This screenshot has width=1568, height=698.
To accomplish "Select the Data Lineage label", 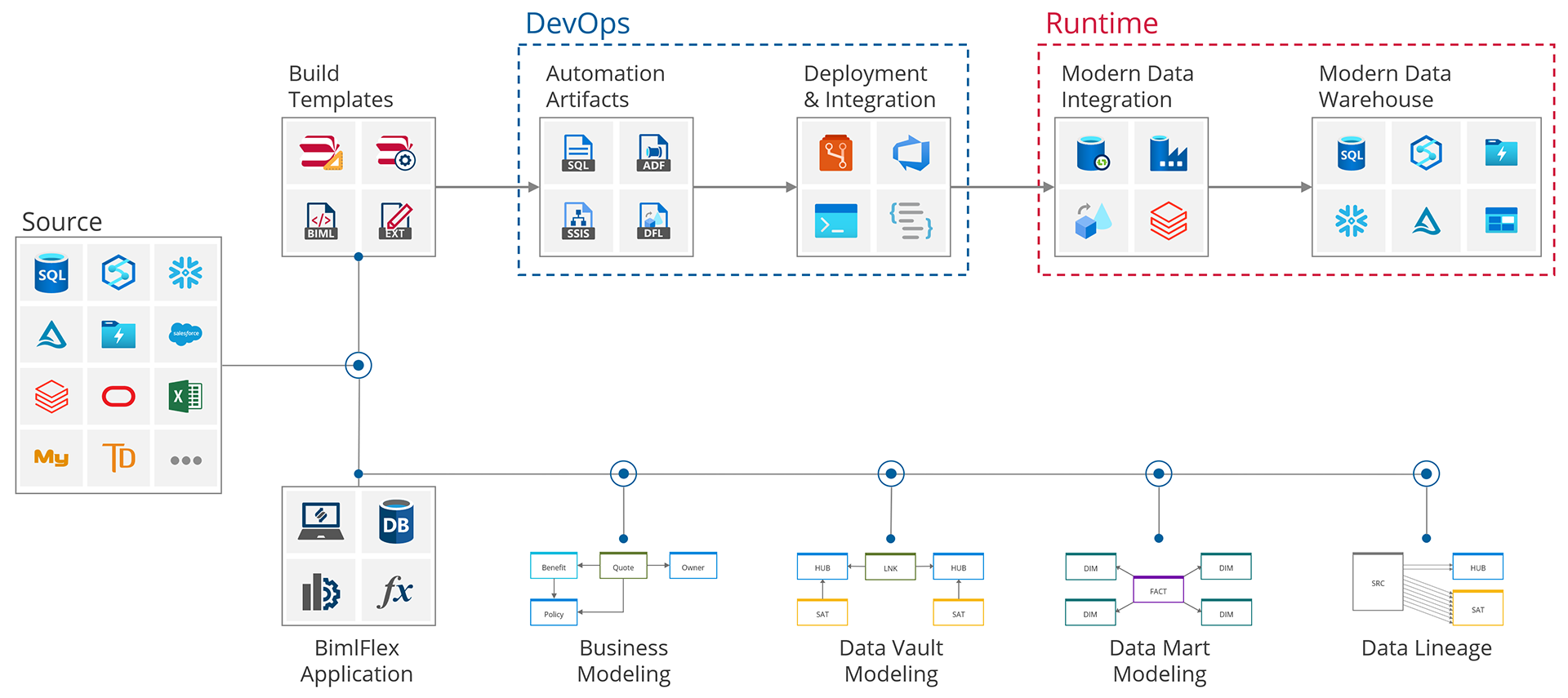I will [1426, 648].
